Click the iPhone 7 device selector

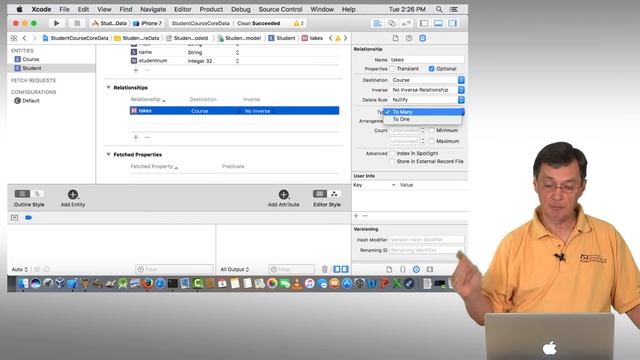click(147, 23)
